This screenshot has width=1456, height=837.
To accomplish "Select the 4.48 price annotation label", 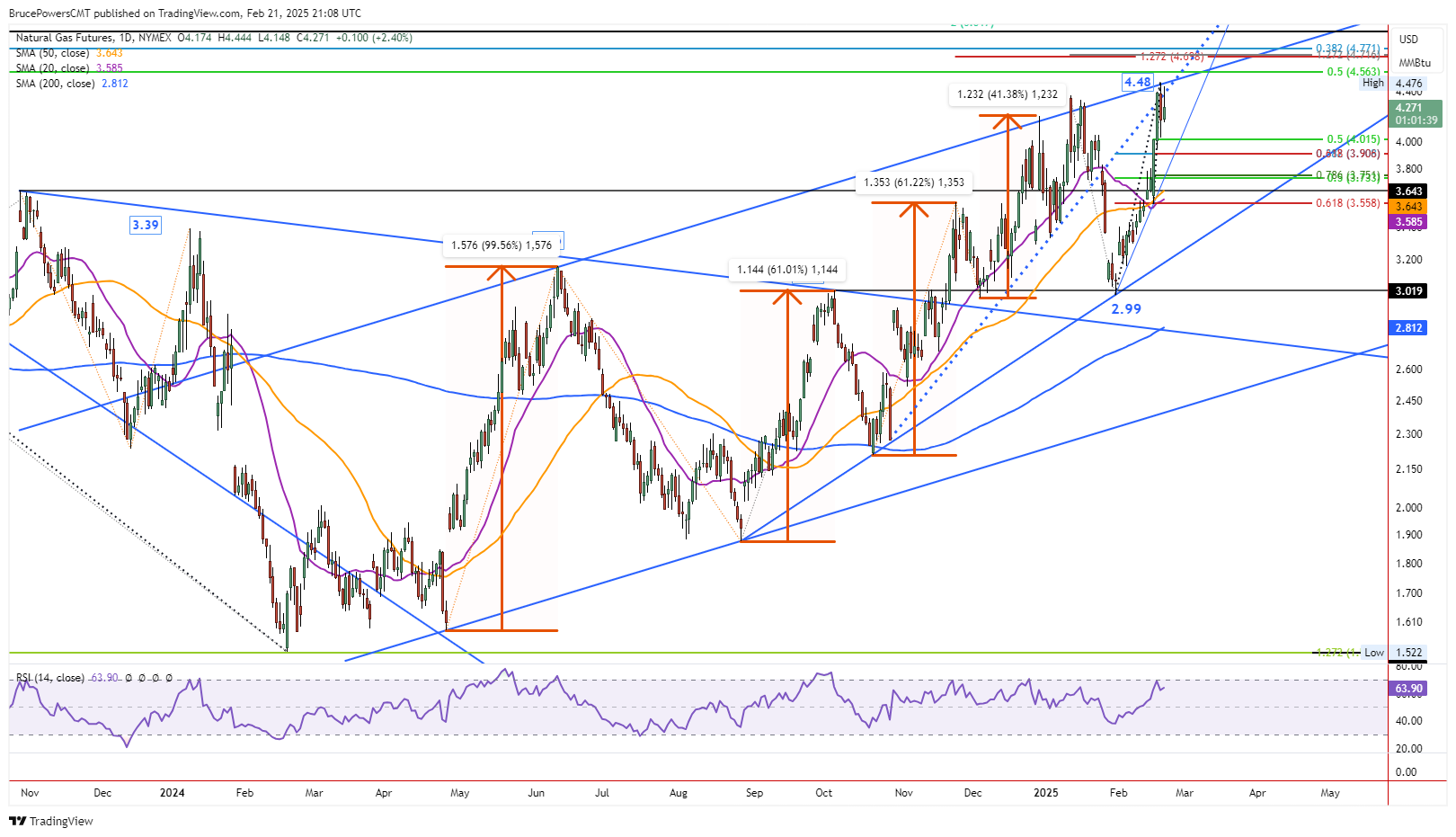I will [x=1138, y=82].
